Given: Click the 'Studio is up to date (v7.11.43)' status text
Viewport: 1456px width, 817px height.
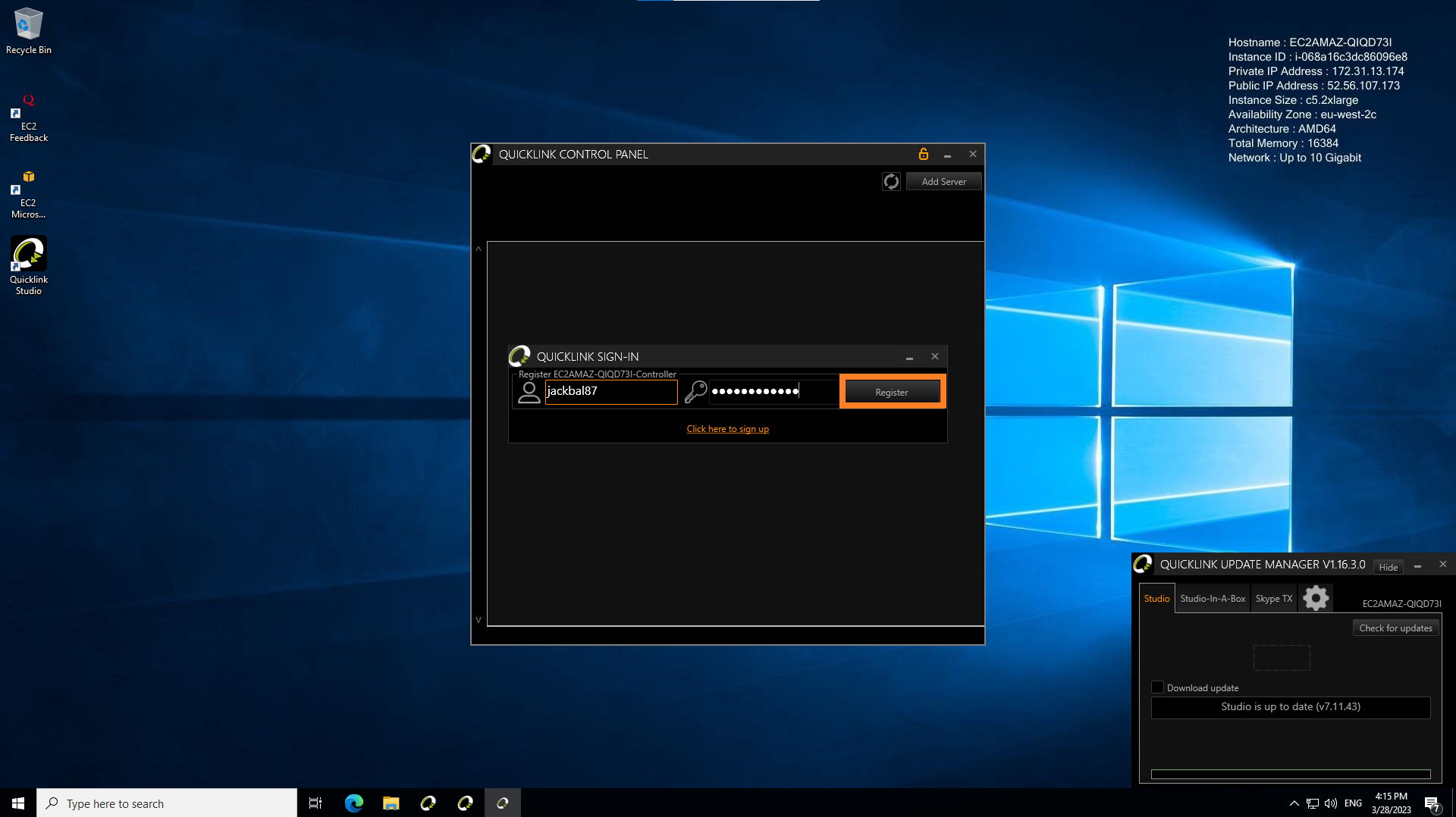Looking at the screenshot, I should pos(1291,706).
